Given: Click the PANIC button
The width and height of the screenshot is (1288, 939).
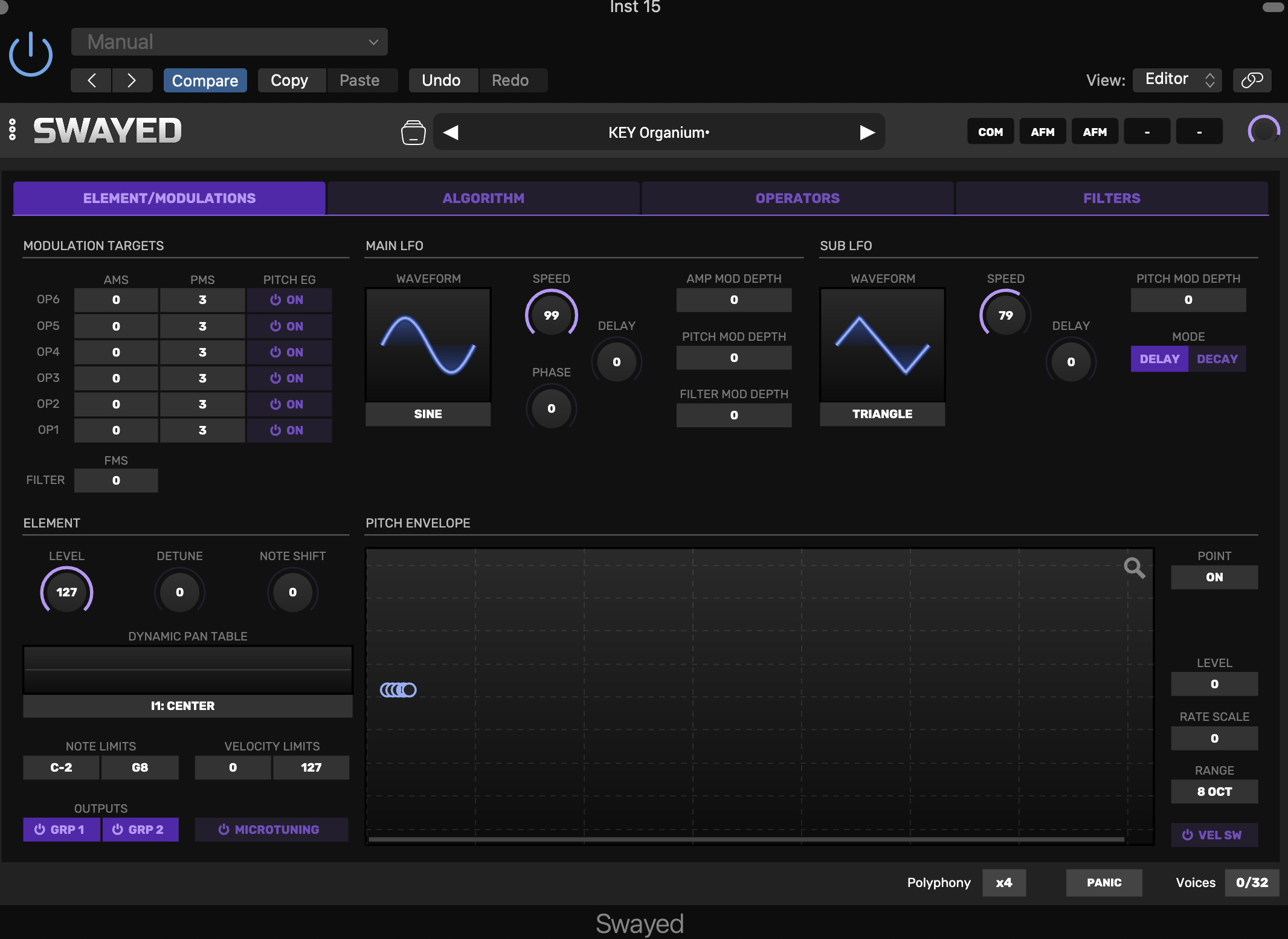Looking at the screenshot, I should (x=1104, y=883).
